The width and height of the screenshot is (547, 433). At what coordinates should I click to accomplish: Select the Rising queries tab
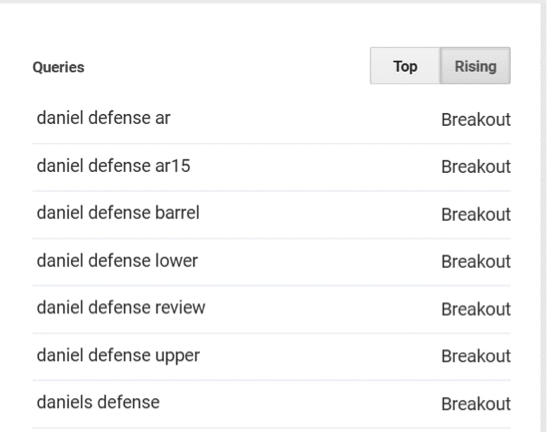475,66
